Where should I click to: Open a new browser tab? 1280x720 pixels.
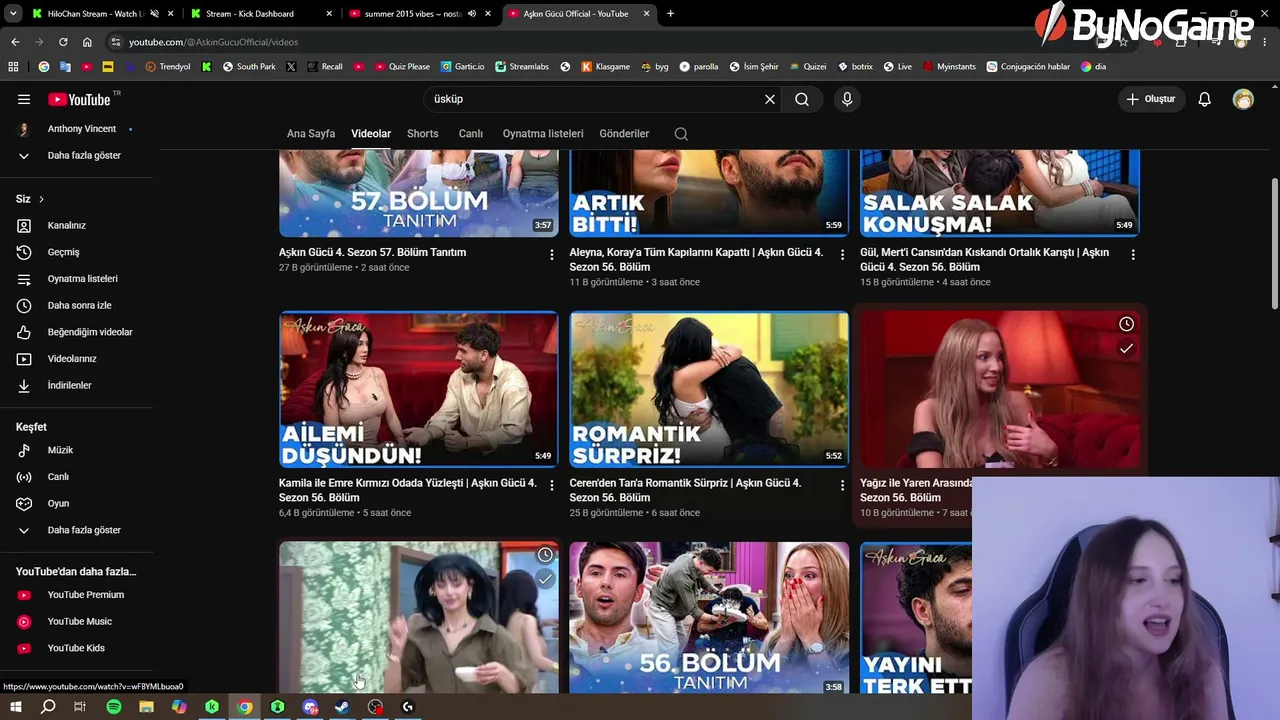[x=670, y=14]
